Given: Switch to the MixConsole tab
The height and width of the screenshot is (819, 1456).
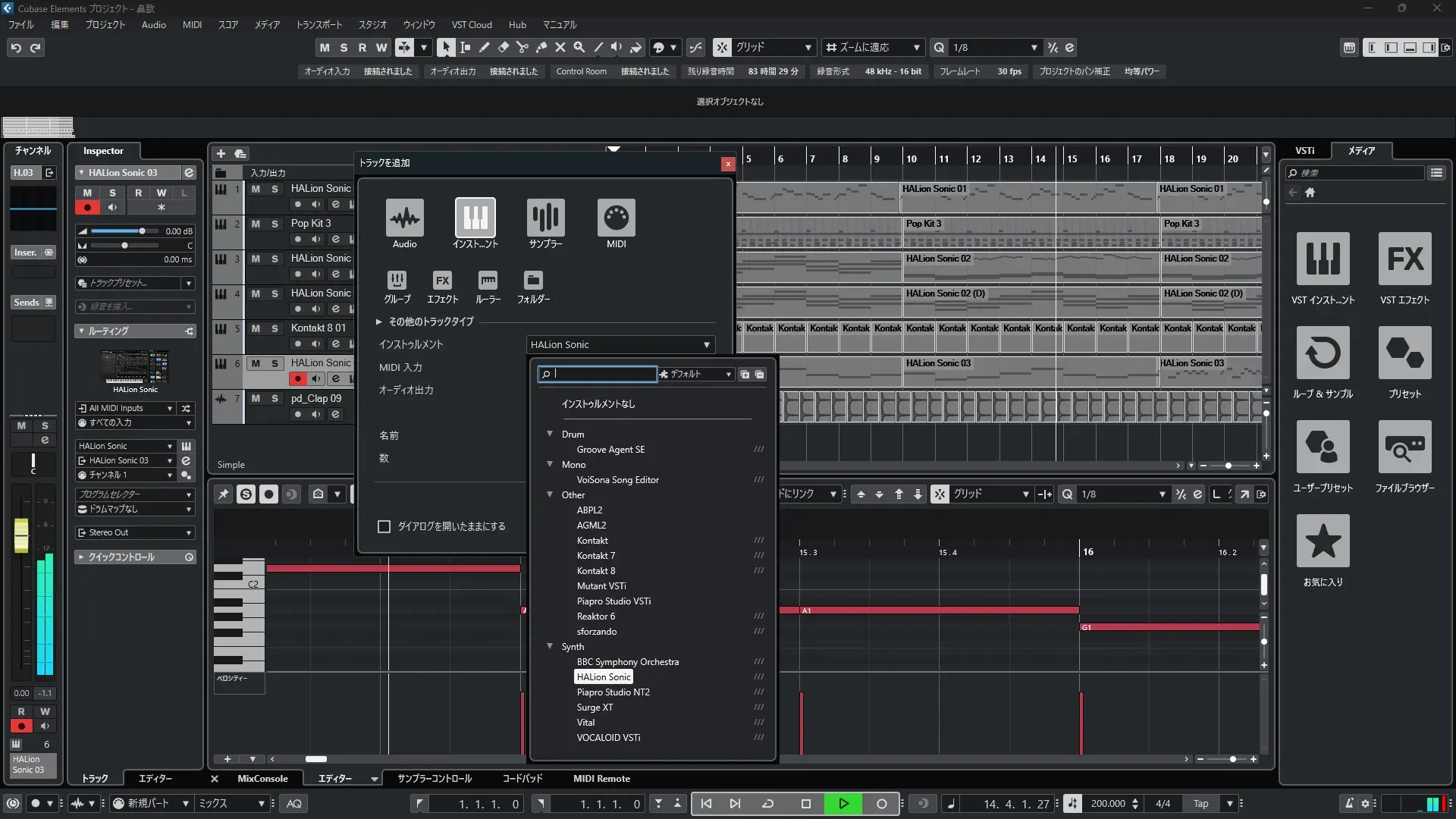Looking at the screenshot, I should pos(262,779).
